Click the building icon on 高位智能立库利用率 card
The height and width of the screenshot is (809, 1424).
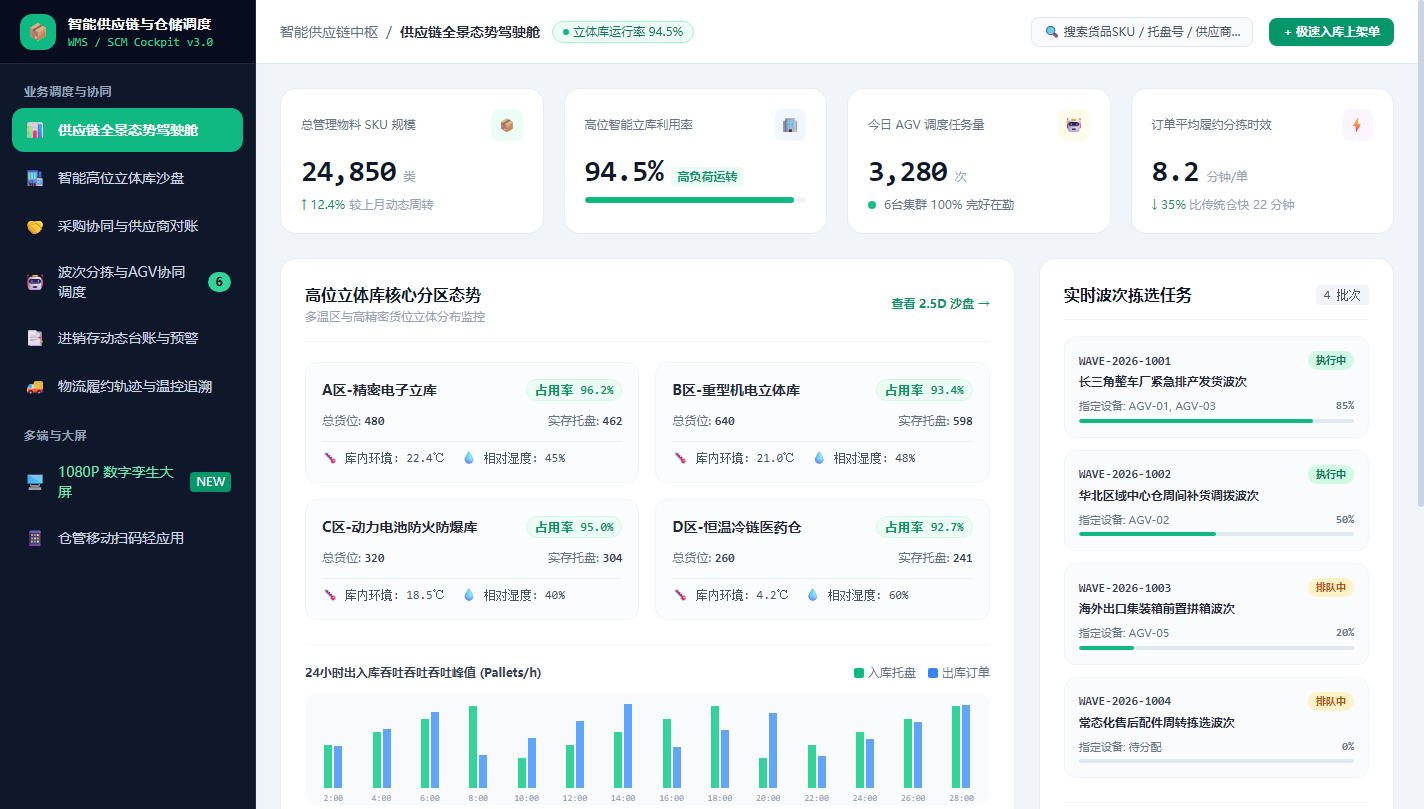[790, 125]
